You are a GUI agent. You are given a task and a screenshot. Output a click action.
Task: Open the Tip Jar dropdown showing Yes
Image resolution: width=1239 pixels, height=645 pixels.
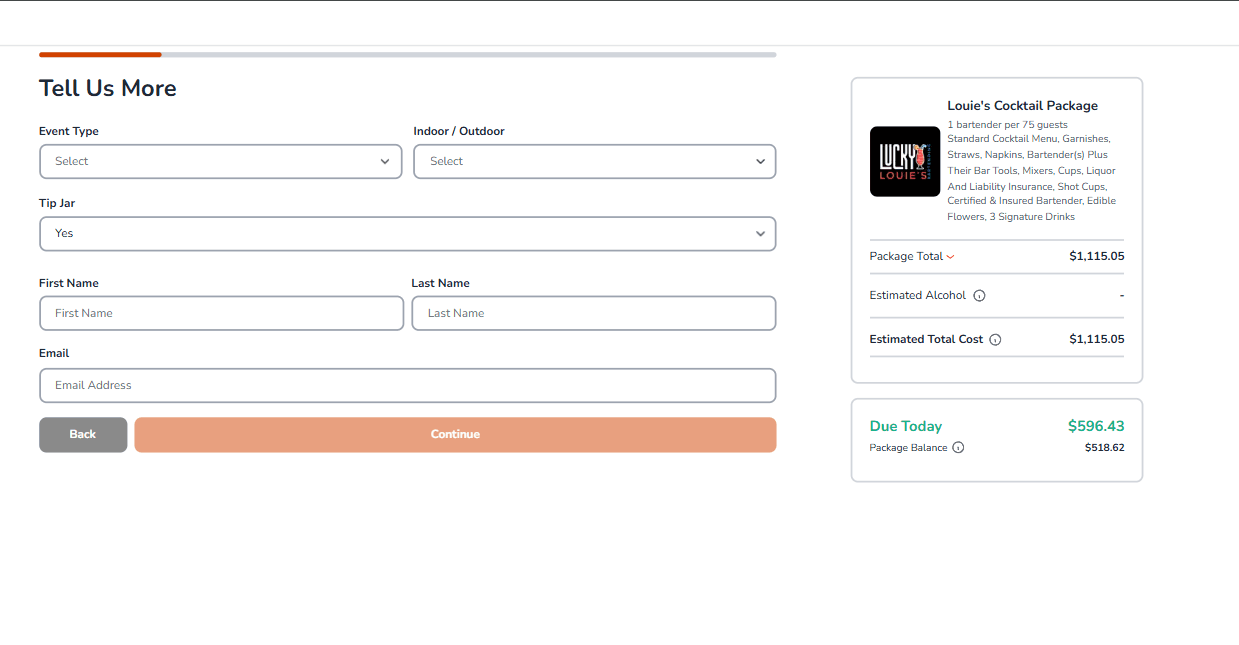point(408,233)
